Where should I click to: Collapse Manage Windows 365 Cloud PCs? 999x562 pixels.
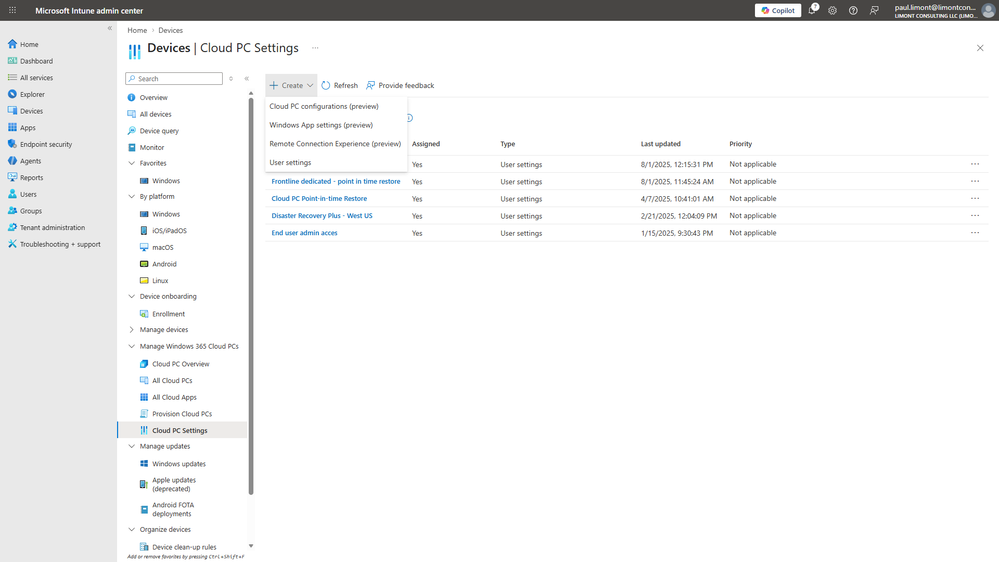(x=131, y=346)
